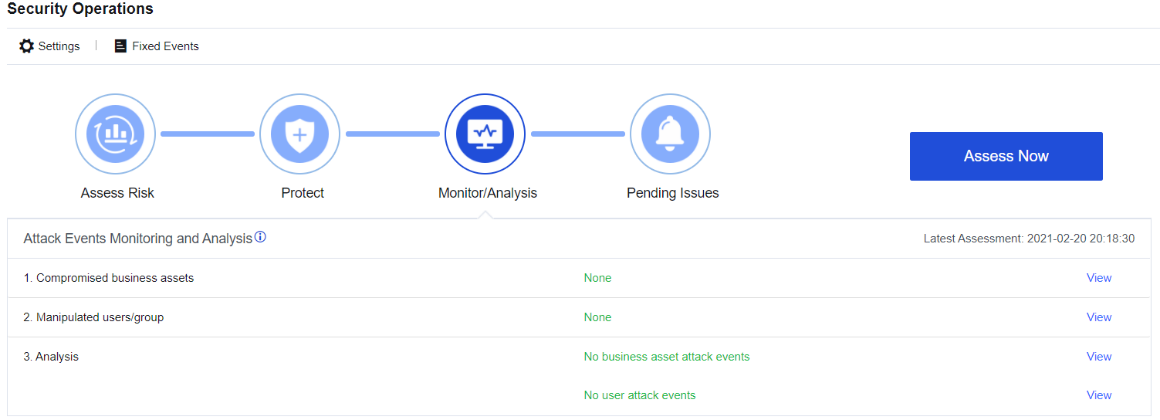The image size is (1160, 420).
Task: Click the row label 3. Analysis
Action: [51, 356]
